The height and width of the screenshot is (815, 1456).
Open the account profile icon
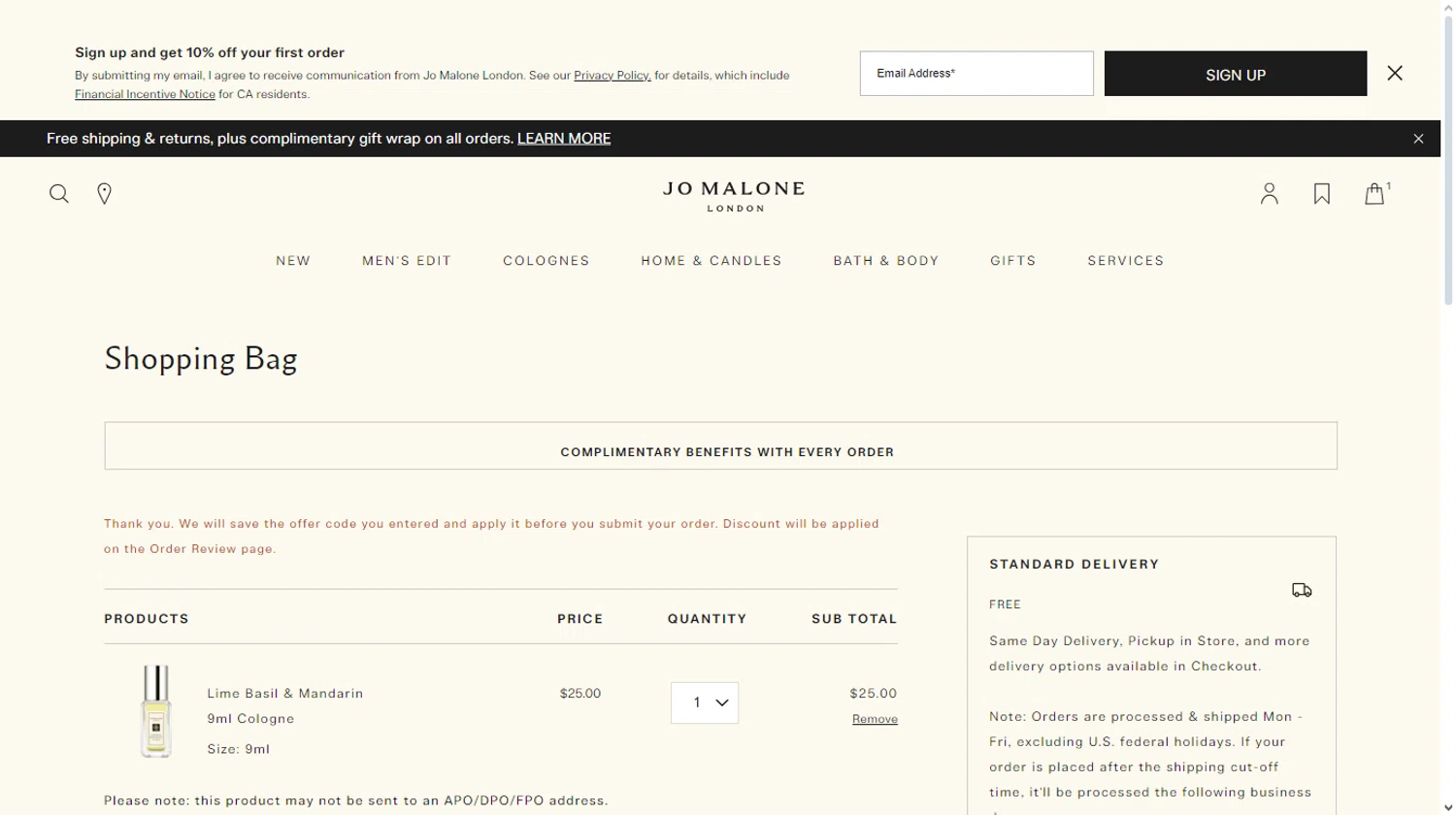click(x=1270, y=194)
